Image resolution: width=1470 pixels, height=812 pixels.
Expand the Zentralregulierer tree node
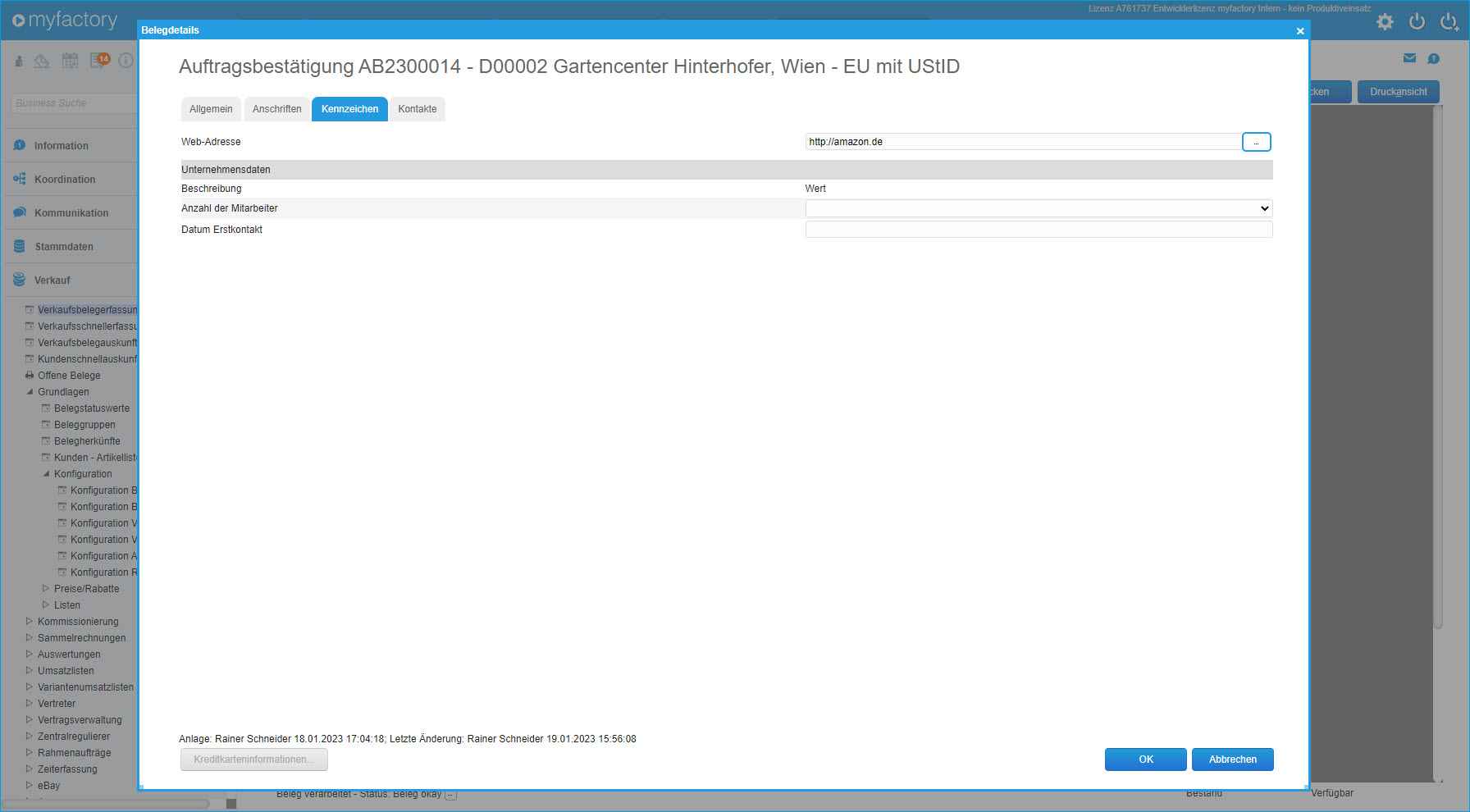pyautogui.click(x=30, y=737)
